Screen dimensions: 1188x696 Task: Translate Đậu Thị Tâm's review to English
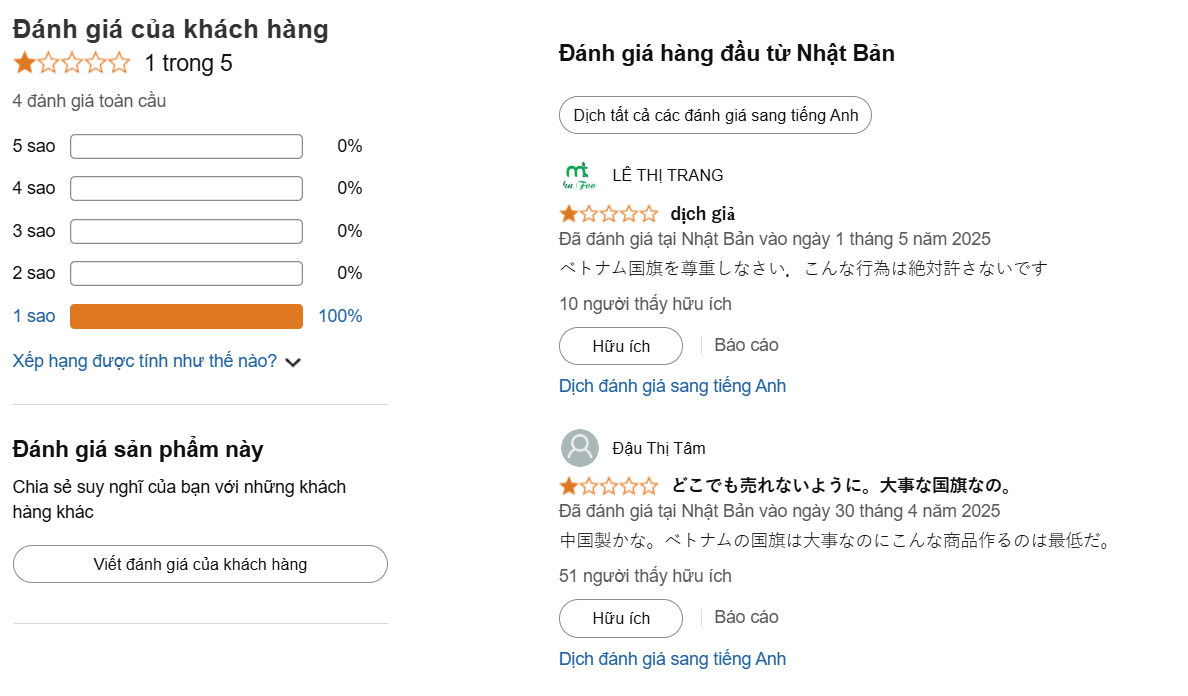coord(672,658)
